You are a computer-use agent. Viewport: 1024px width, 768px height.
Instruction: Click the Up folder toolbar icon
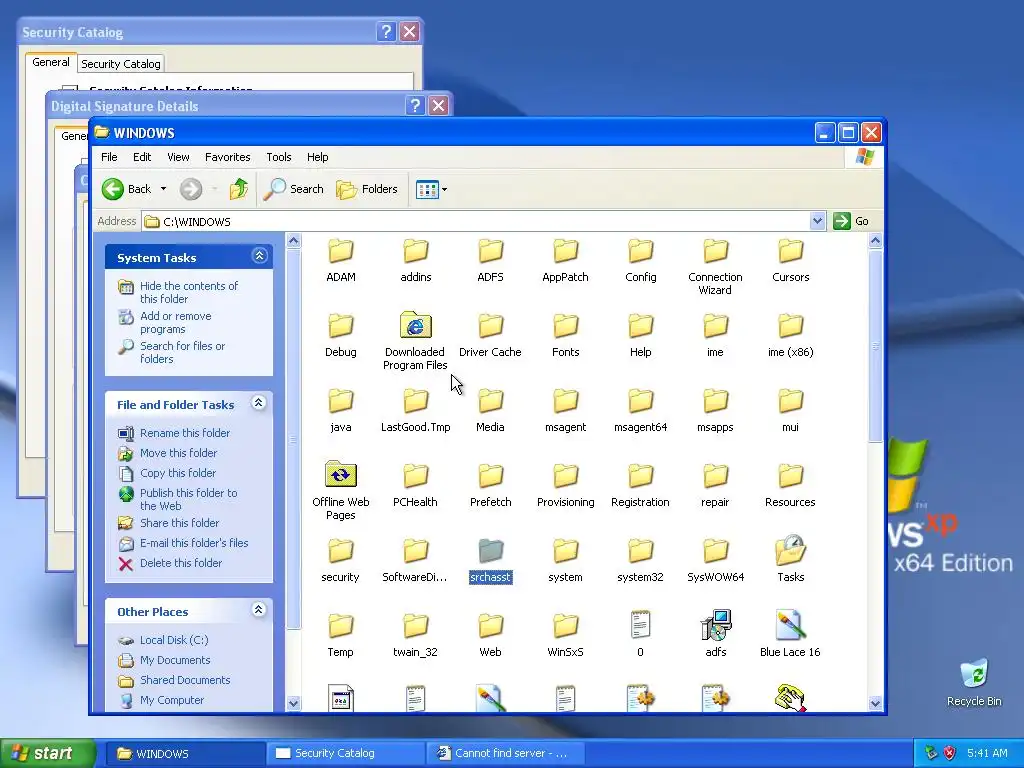pyautogui.click(x=239, y=189)
